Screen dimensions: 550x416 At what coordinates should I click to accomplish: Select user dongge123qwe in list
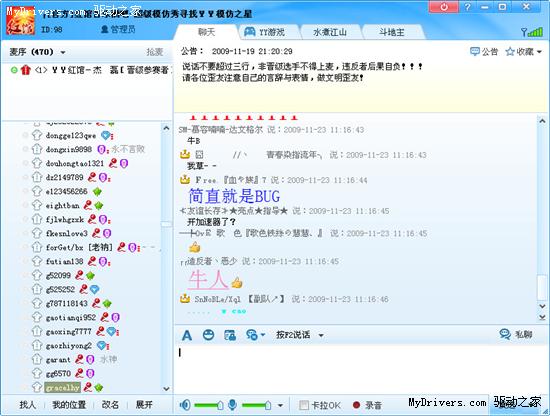click(x=71, y=135)
